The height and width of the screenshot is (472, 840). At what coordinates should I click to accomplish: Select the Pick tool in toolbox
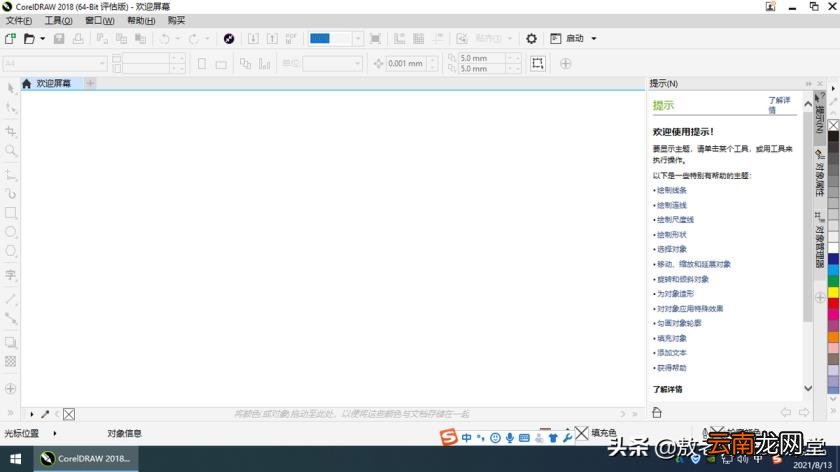point(11,88)
